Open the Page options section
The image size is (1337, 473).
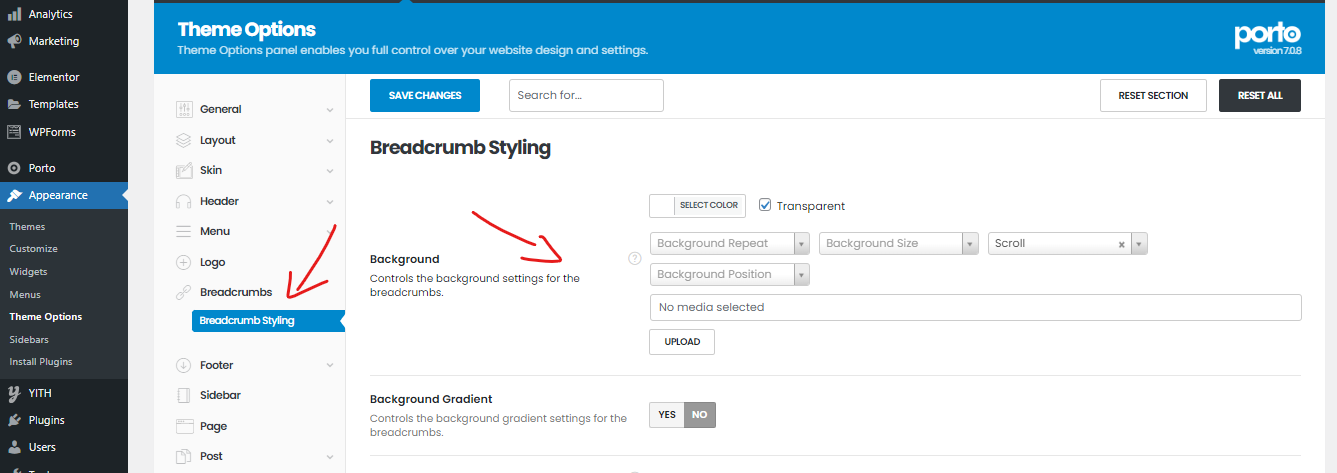(213, 426)
